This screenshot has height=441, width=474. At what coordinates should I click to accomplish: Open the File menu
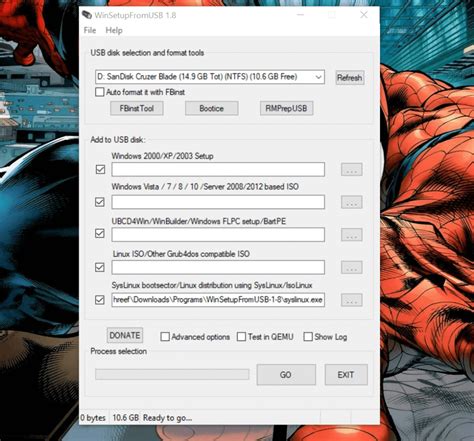pyautogui.click(x=90, y=30)
